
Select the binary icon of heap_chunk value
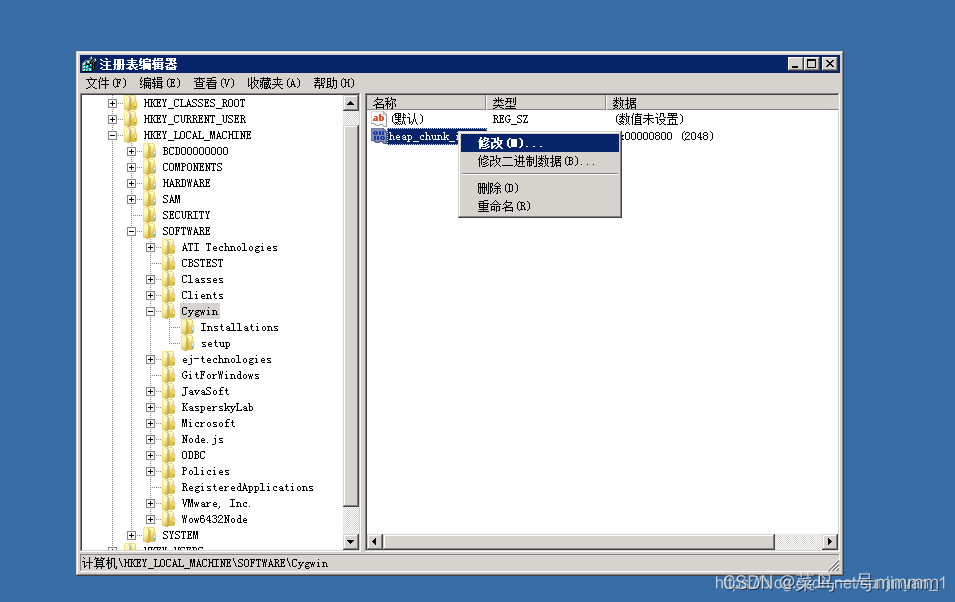point(378,135)
